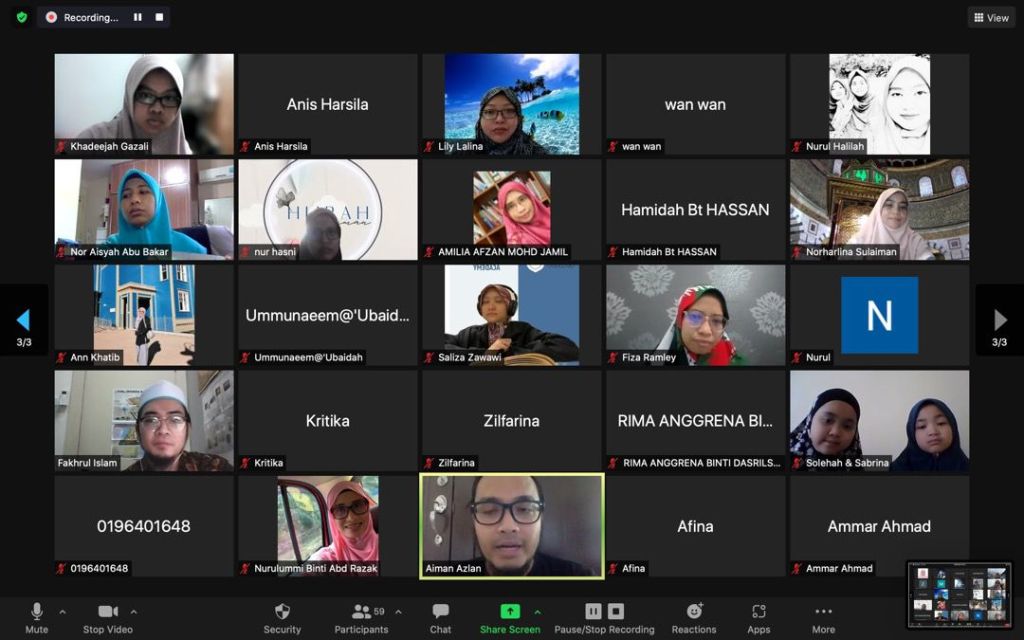Stop the video camera
The image size is (1024, 640).
coord(107,612)
